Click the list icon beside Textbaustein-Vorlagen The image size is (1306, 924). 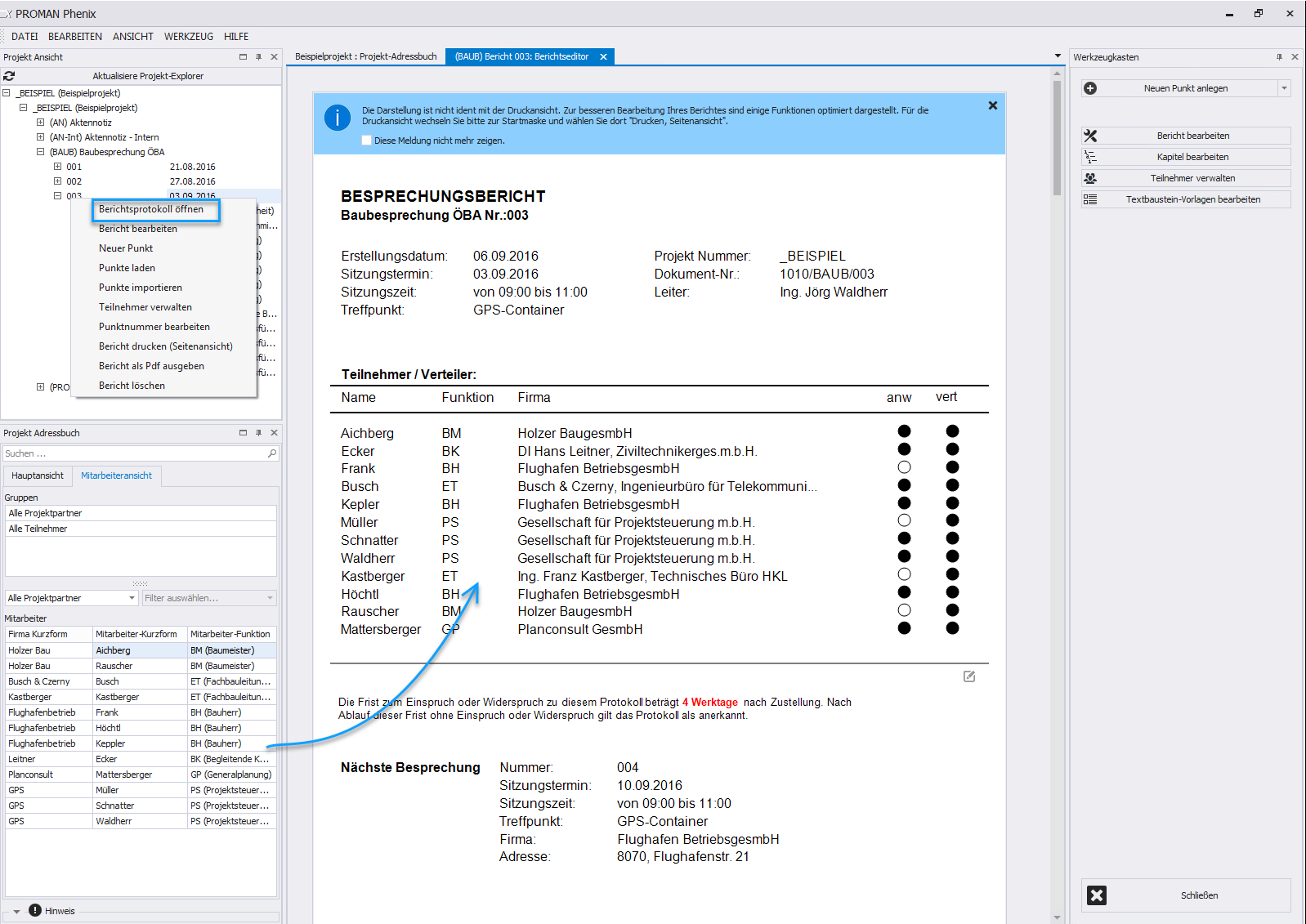coord(1090,199)
